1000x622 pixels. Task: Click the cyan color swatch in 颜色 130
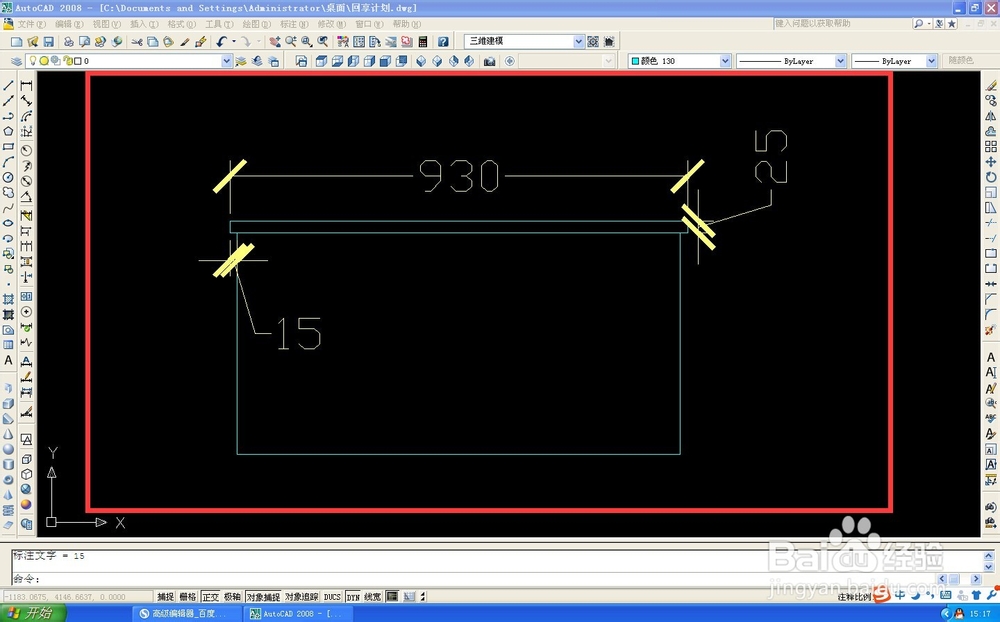click(635, 61)
